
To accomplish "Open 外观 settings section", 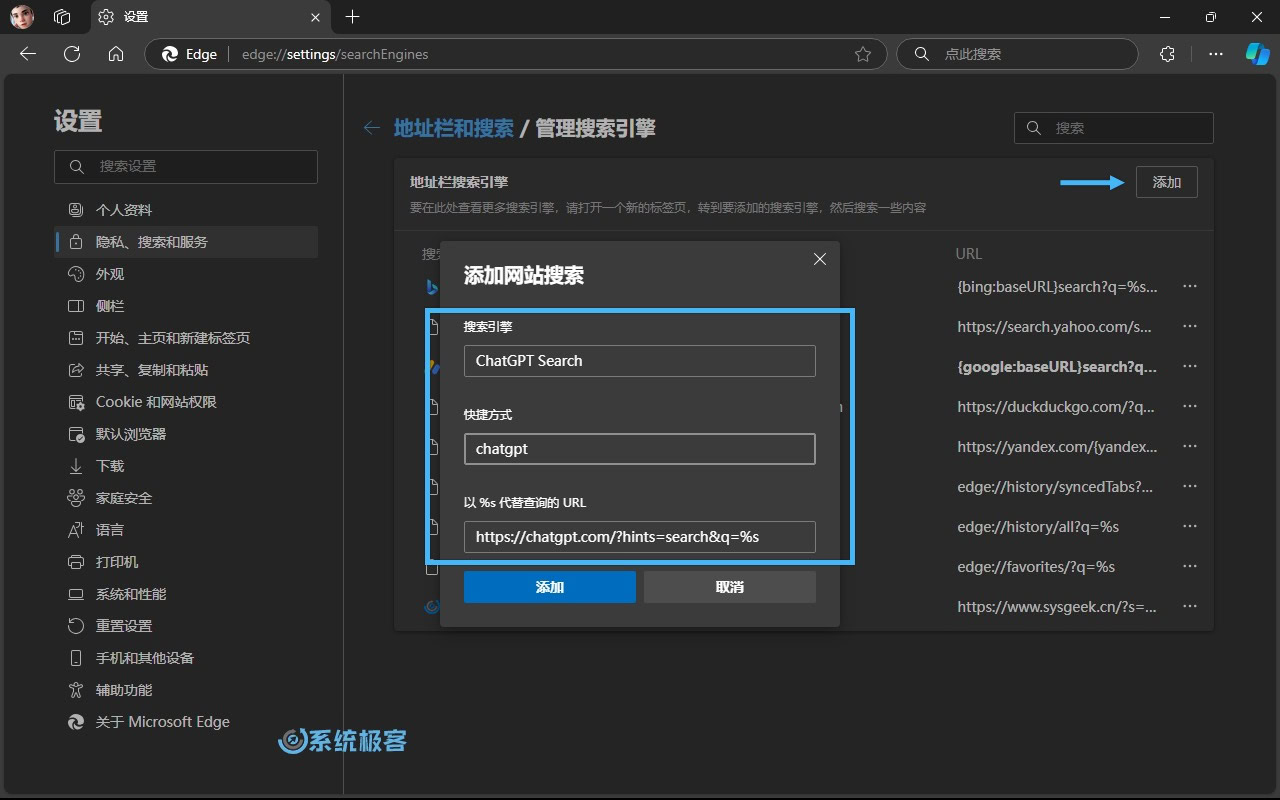I will pos(186,274).
